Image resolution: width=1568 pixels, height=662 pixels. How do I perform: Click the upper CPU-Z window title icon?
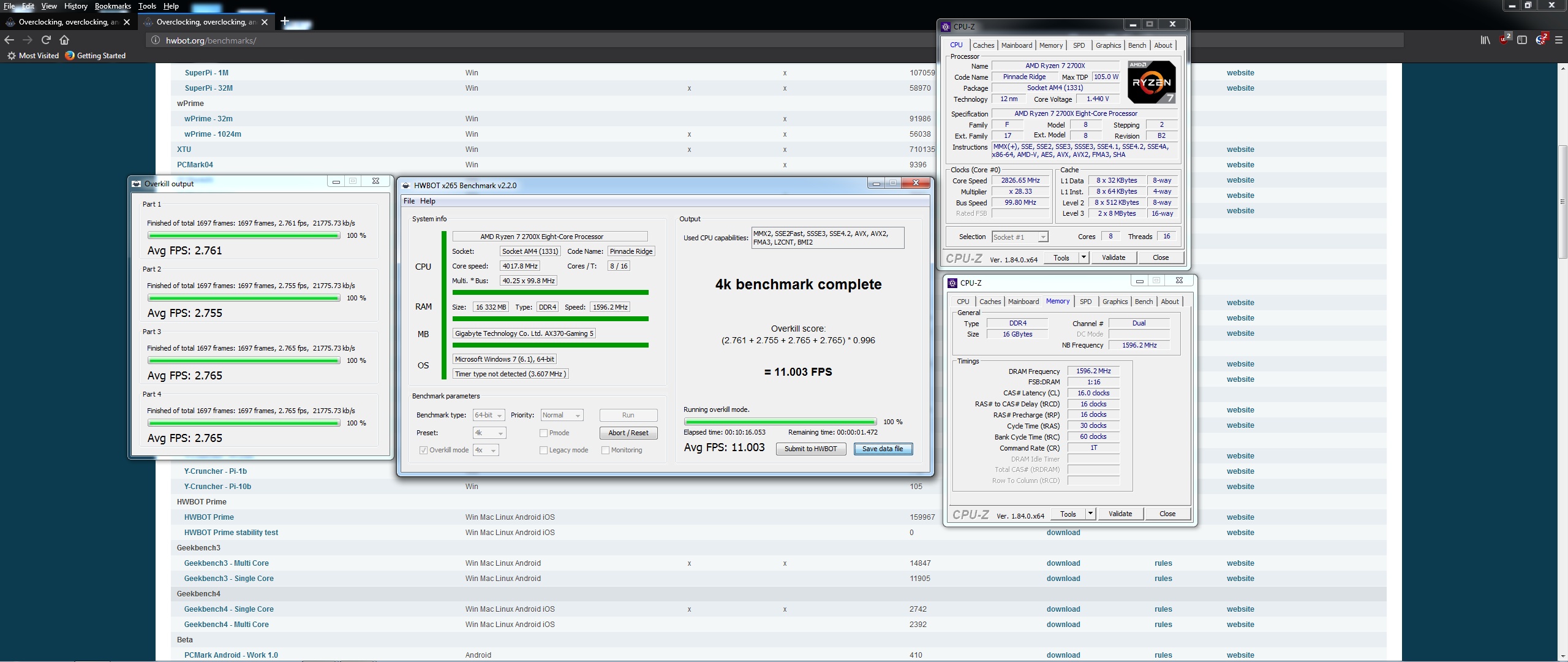pyautogui.click(x=946, y=26)
